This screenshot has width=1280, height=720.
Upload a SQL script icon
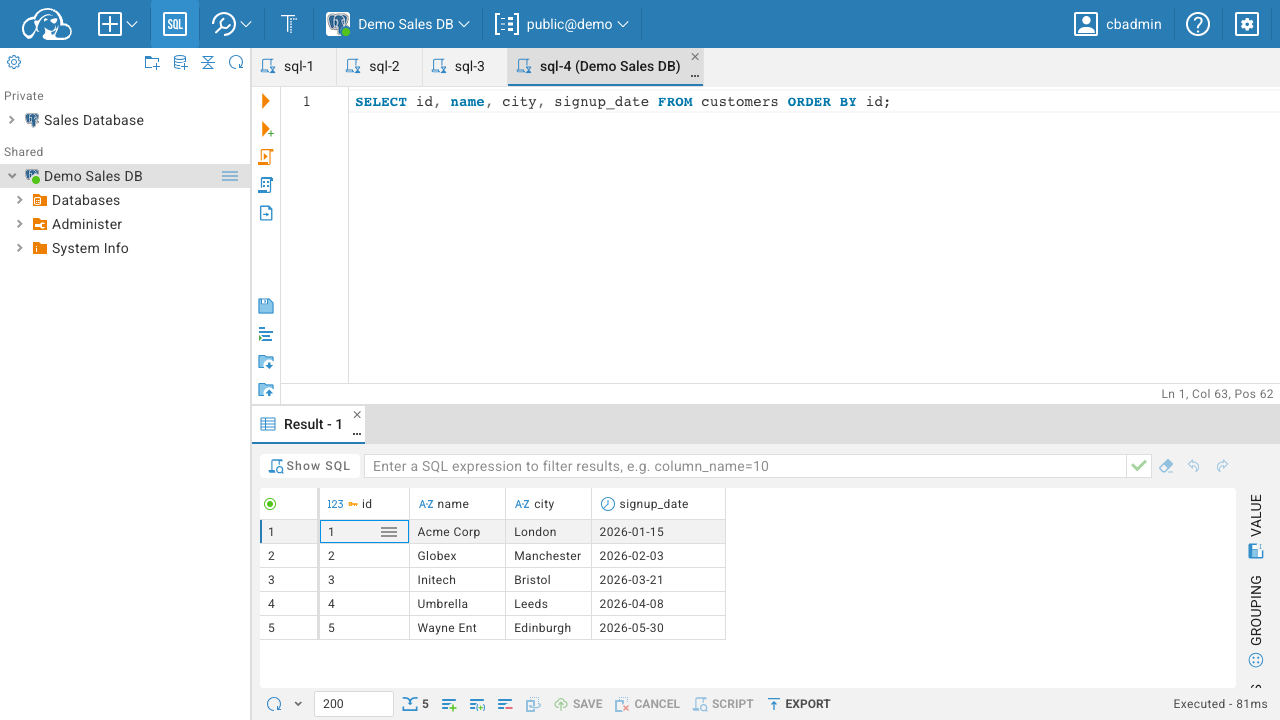point(266,390)
